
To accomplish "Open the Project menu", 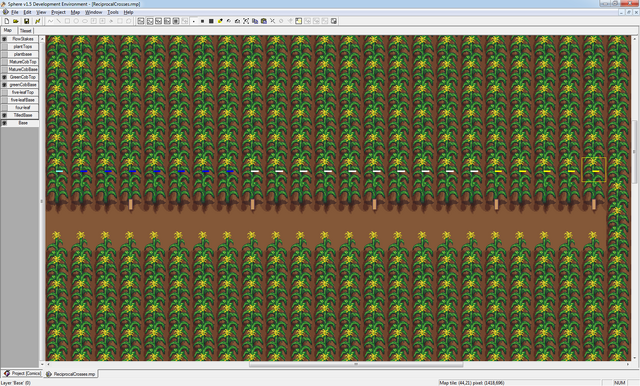I will point(58,12).
